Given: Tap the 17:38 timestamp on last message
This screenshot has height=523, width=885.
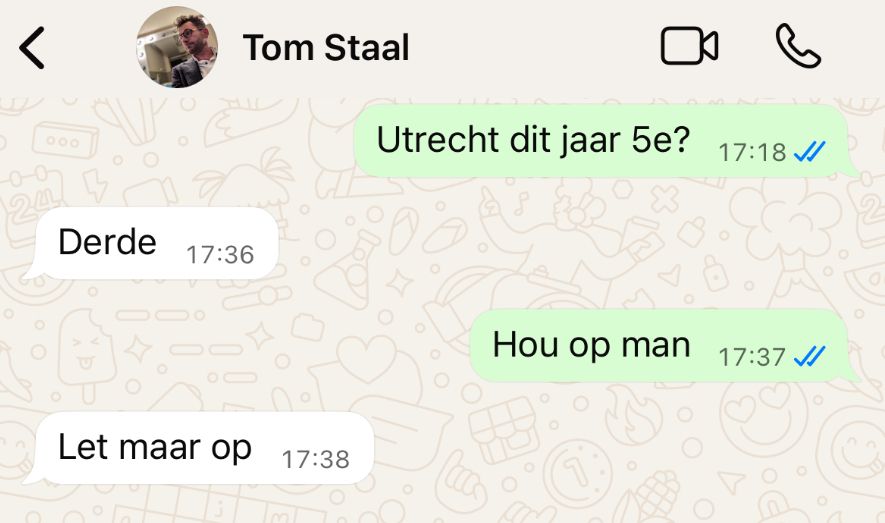Looking at the screenshot, I should coord(316,460).
